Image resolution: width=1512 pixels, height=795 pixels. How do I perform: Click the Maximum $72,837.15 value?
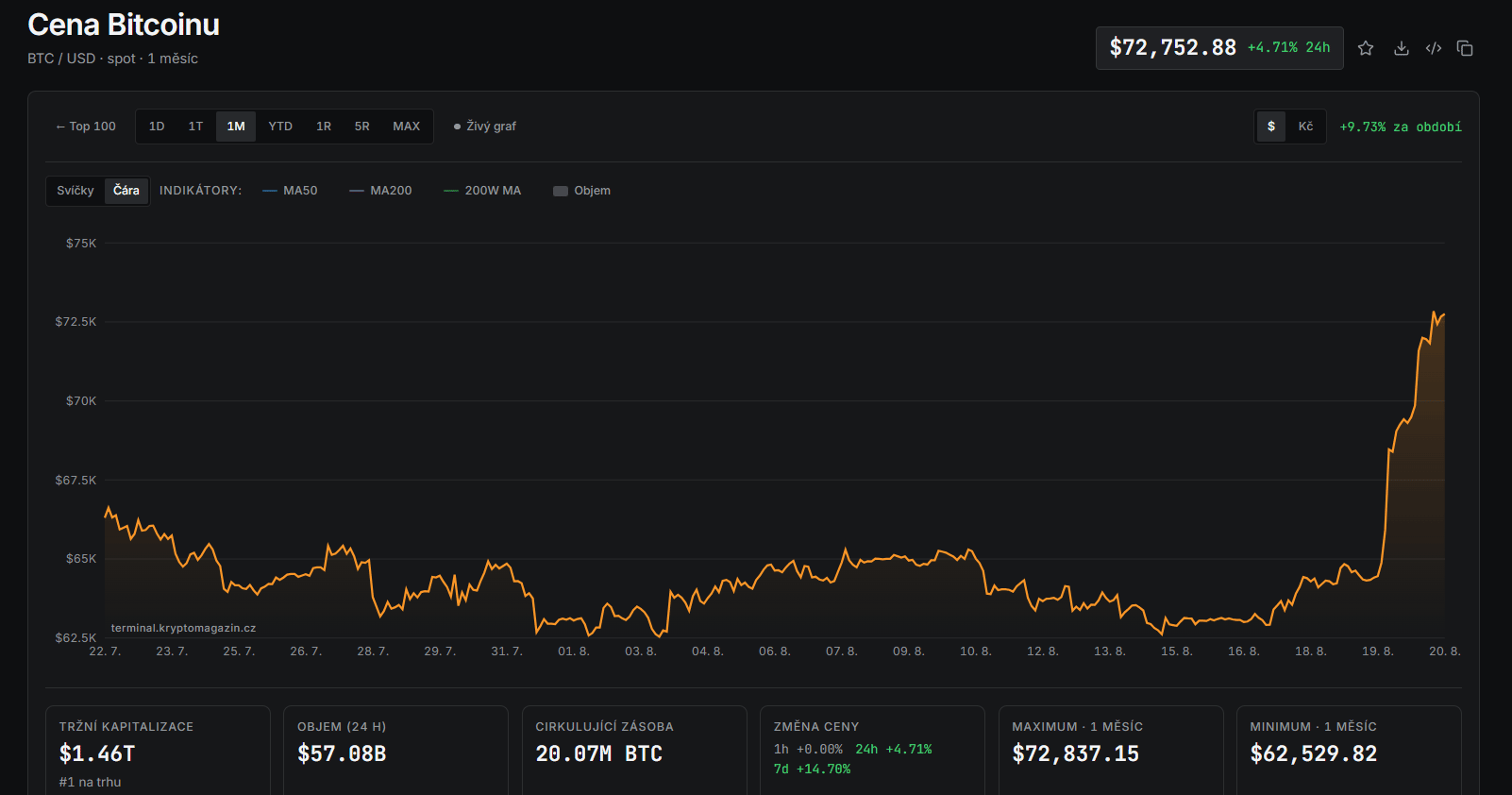1075,753
